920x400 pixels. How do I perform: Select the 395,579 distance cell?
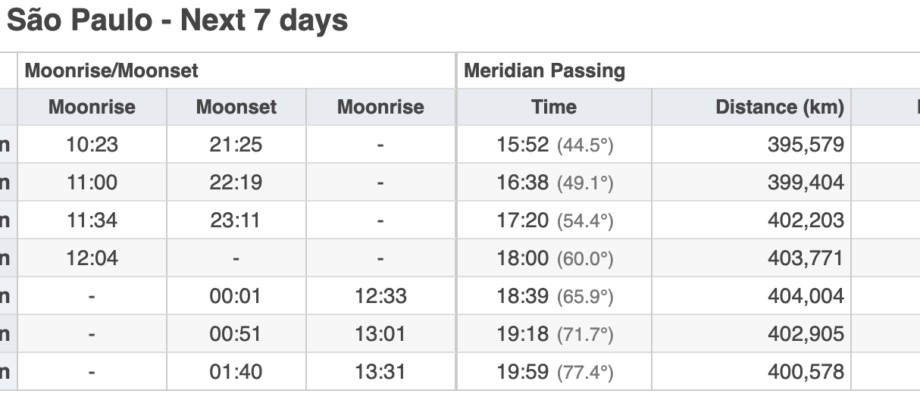coord(752,144)
